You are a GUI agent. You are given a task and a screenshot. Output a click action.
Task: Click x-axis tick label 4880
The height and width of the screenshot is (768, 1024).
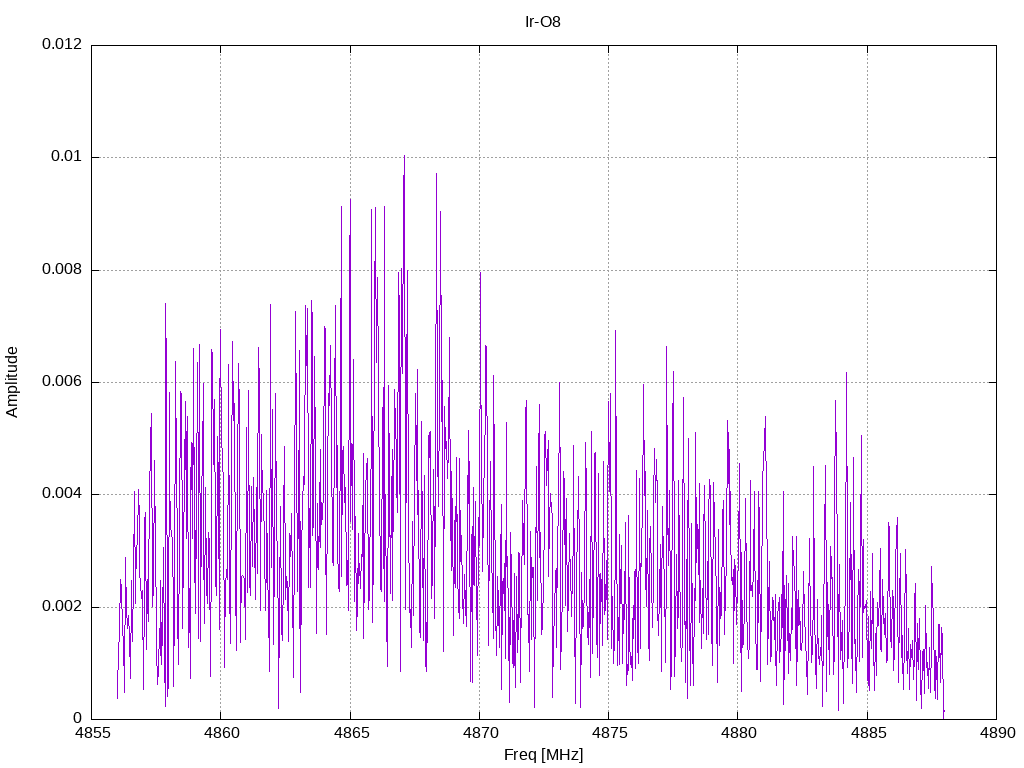pos(739,733)
